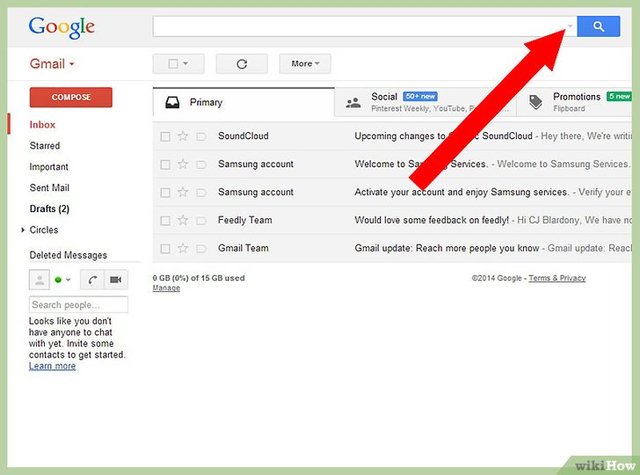The width and height of the screenshot is (640, 475).
Task: Open the chat status dropdown
Action: 68,280
